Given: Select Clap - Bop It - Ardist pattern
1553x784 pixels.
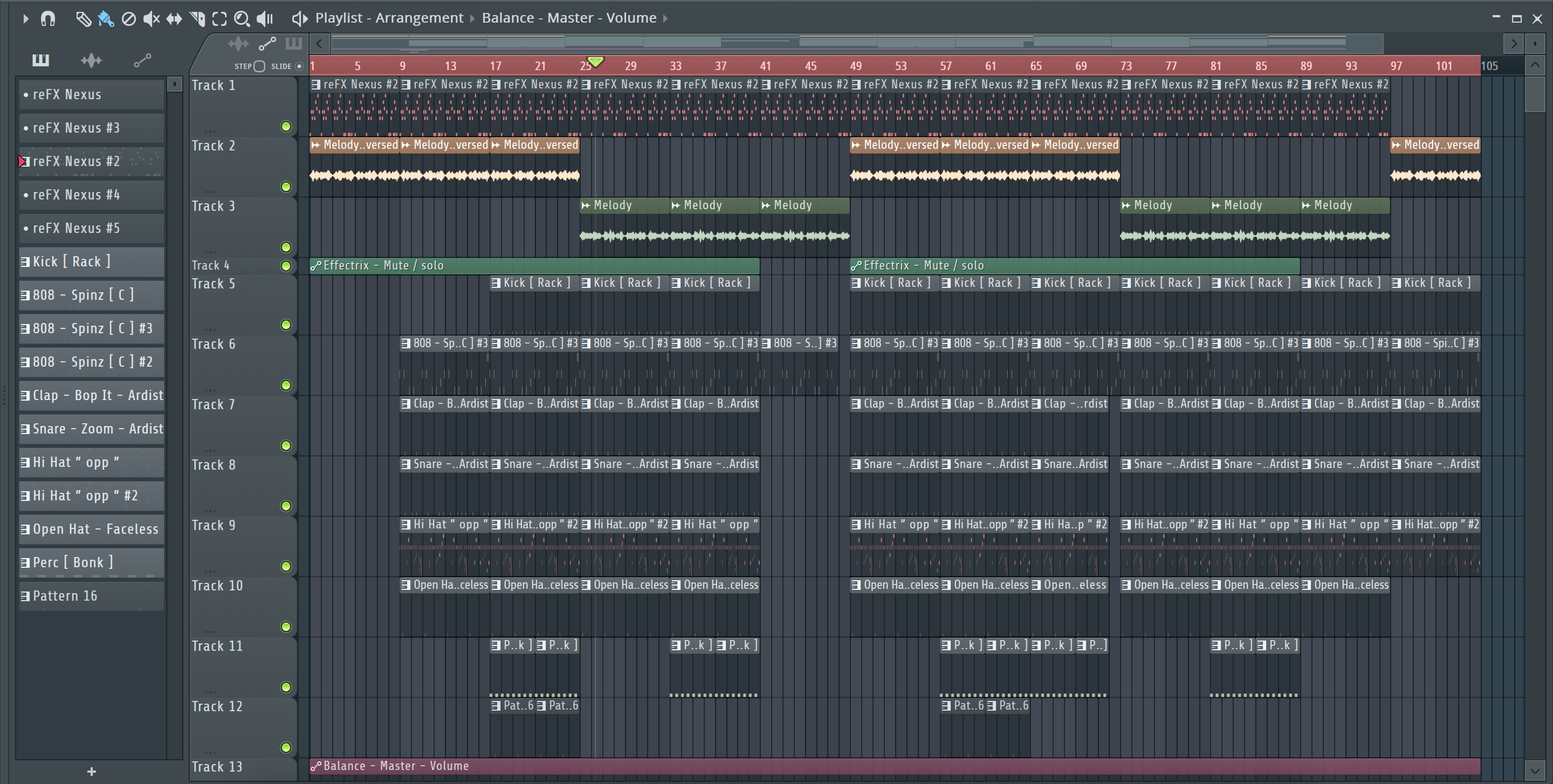Looking at the screenshot, I should pos(92,395).
